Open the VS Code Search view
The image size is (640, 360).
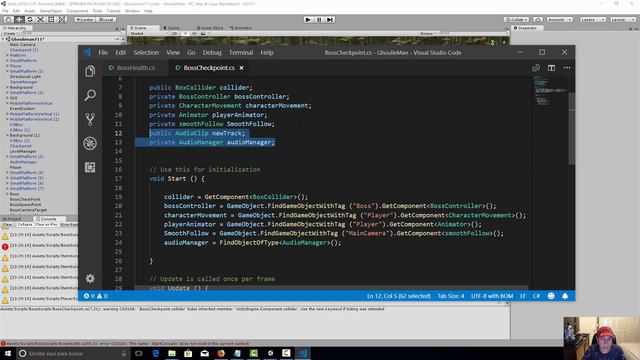pyautogui.click(x=90, y=95)
